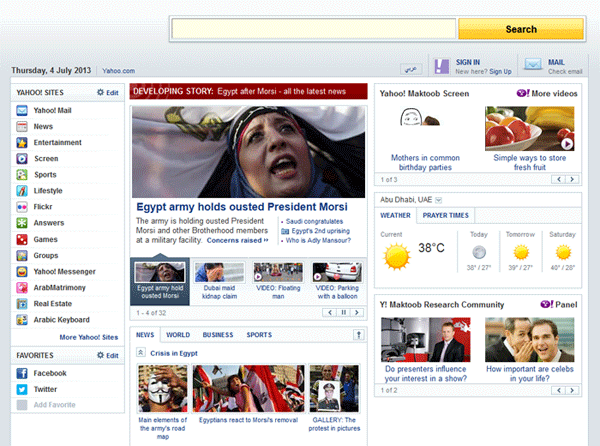Show previous Research Community panel page
The height and width of the screenshot is (446, 600).
click(559, 390)
